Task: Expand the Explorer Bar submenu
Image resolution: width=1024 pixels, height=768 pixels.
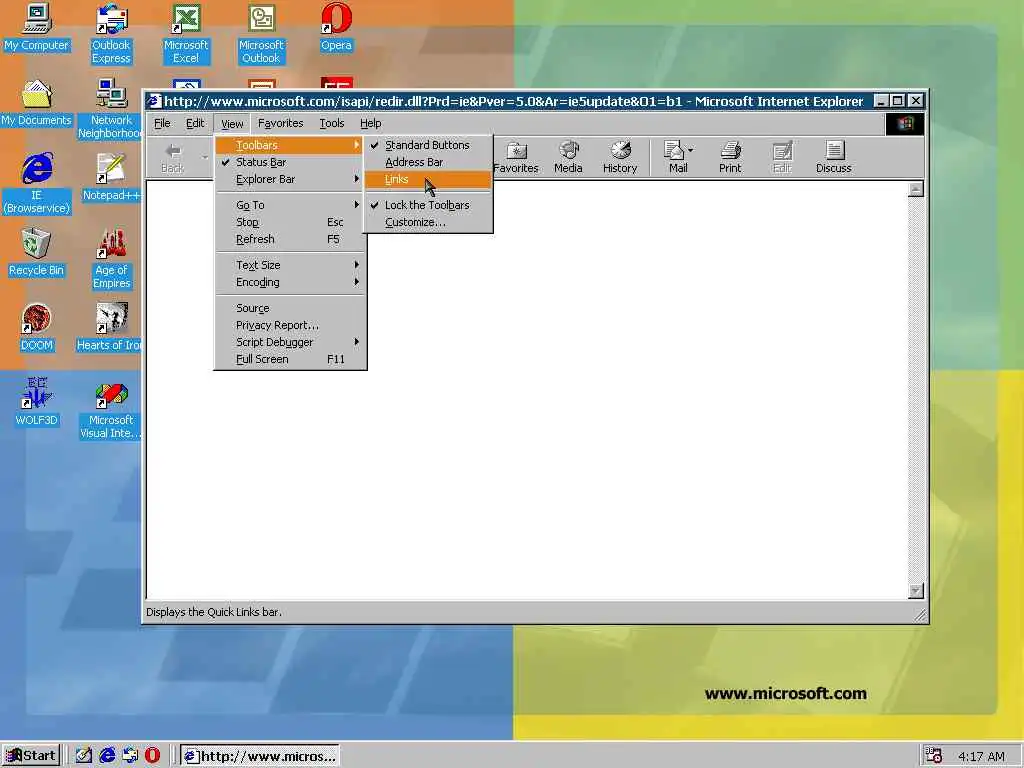Action: (291, 179)
